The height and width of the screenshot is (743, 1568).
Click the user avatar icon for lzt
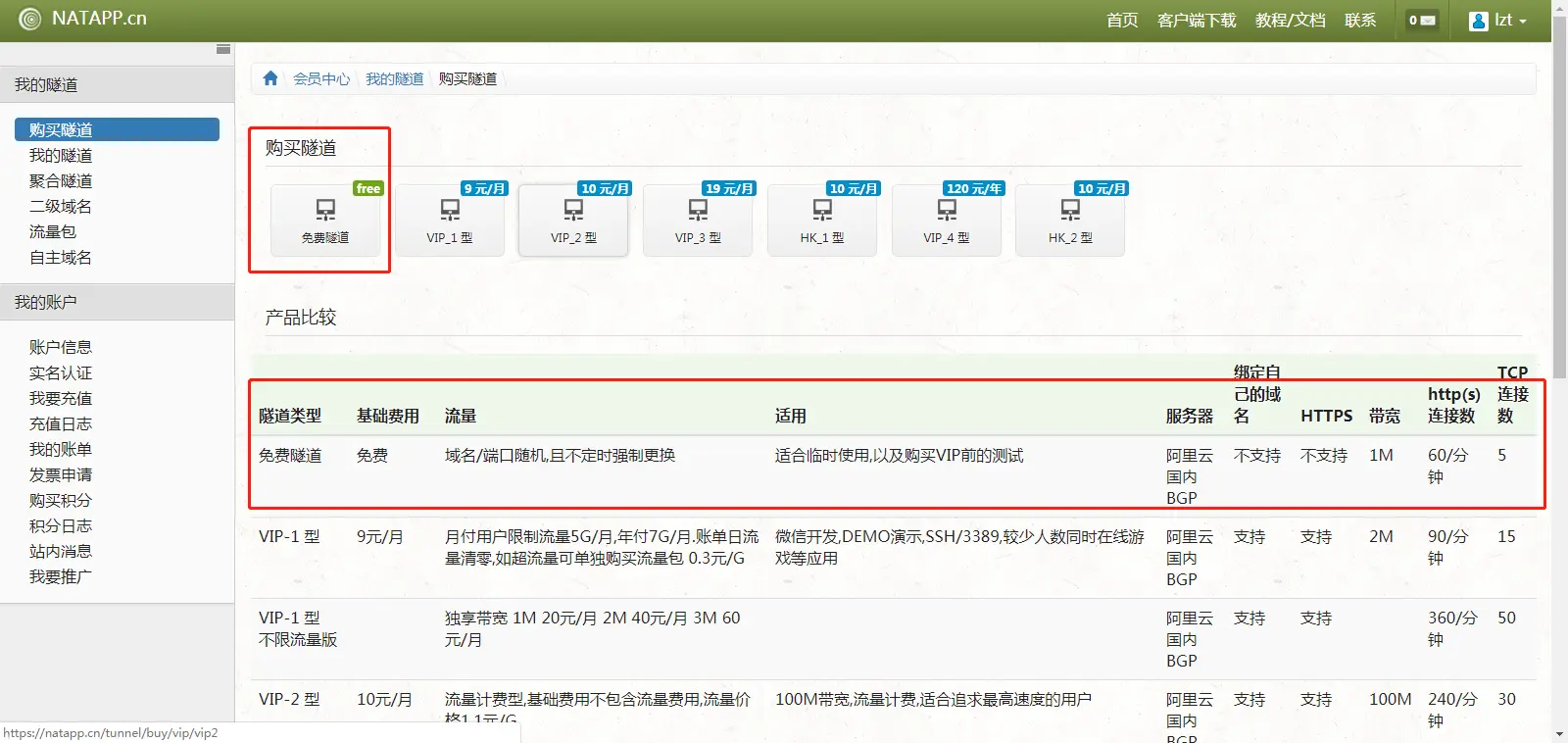coord(1479,21)
